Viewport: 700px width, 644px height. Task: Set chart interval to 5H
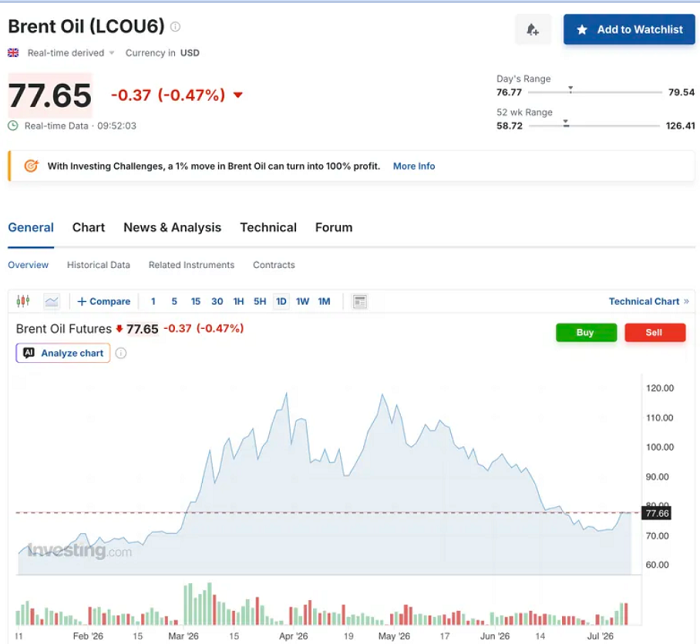260,302
